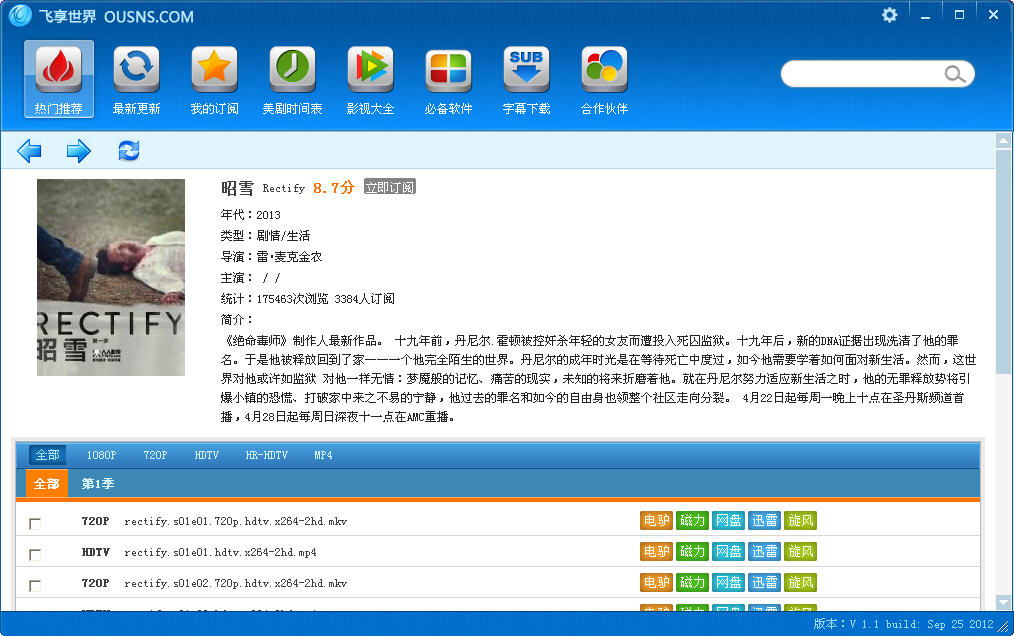Select the HR-HDTV quality tab
This screenshot has width=1014, height=636.
(x=266, y=455)
